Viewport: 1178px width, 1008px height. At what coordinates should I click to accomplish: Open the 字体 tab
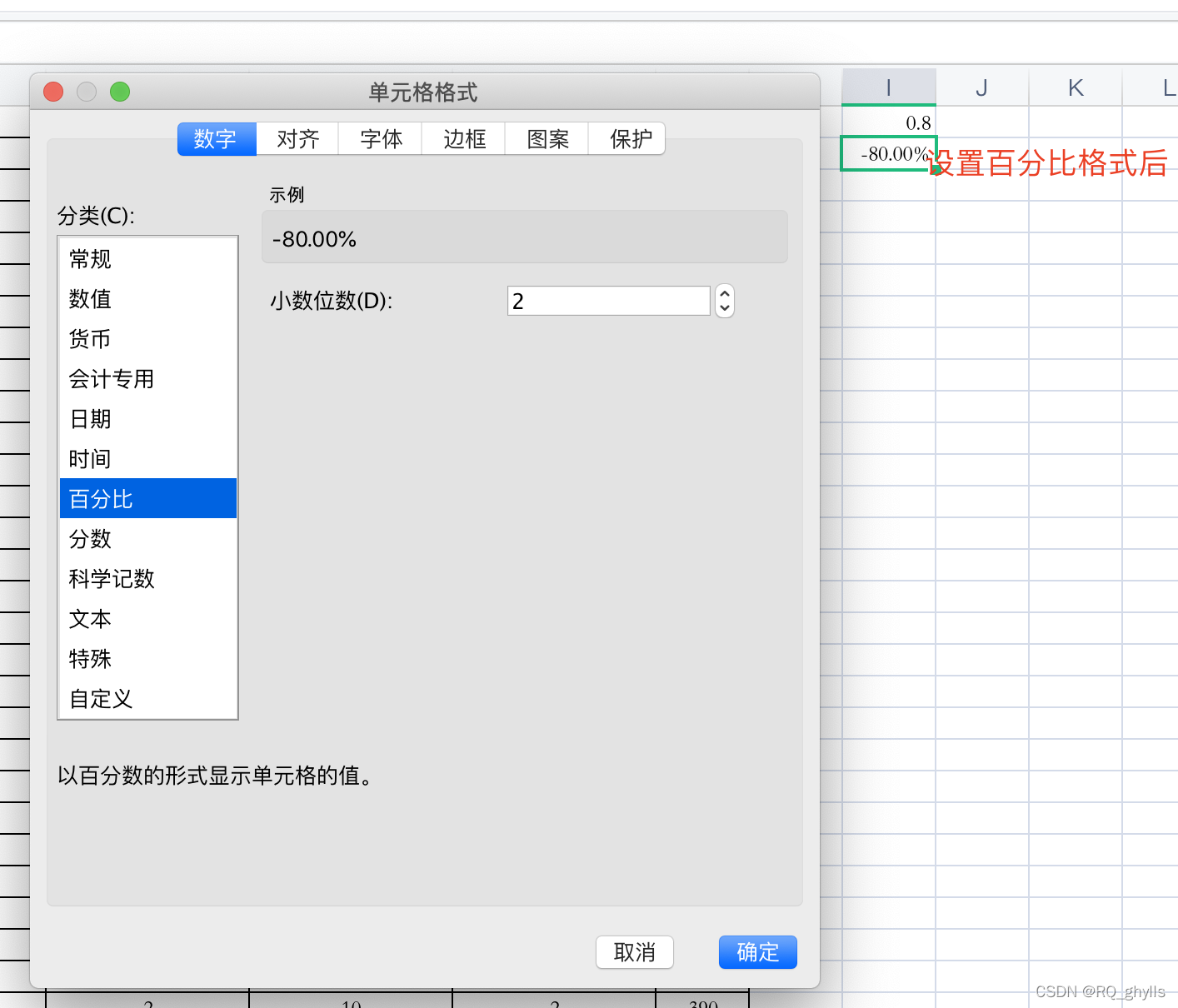[x=380, y=139]
